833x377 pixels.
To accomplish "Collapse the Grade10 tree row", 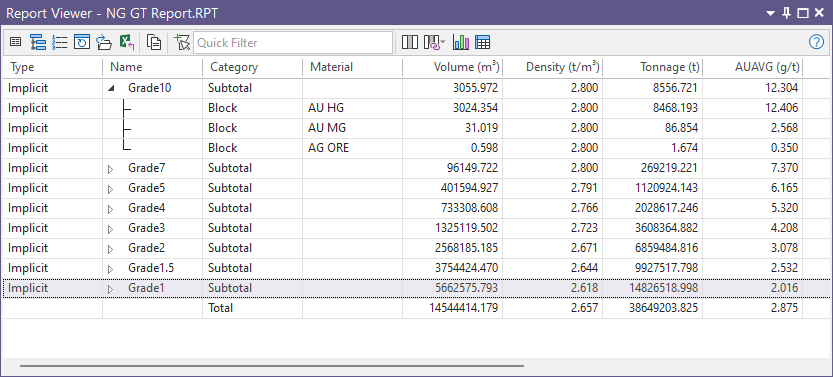I will (110, 89).
